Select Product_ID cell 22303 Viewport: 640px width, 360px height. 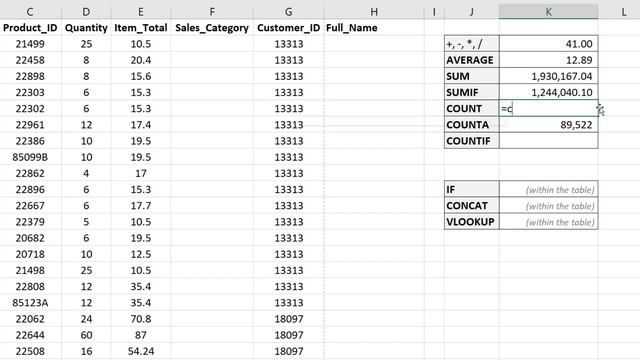tap(30, 92)
